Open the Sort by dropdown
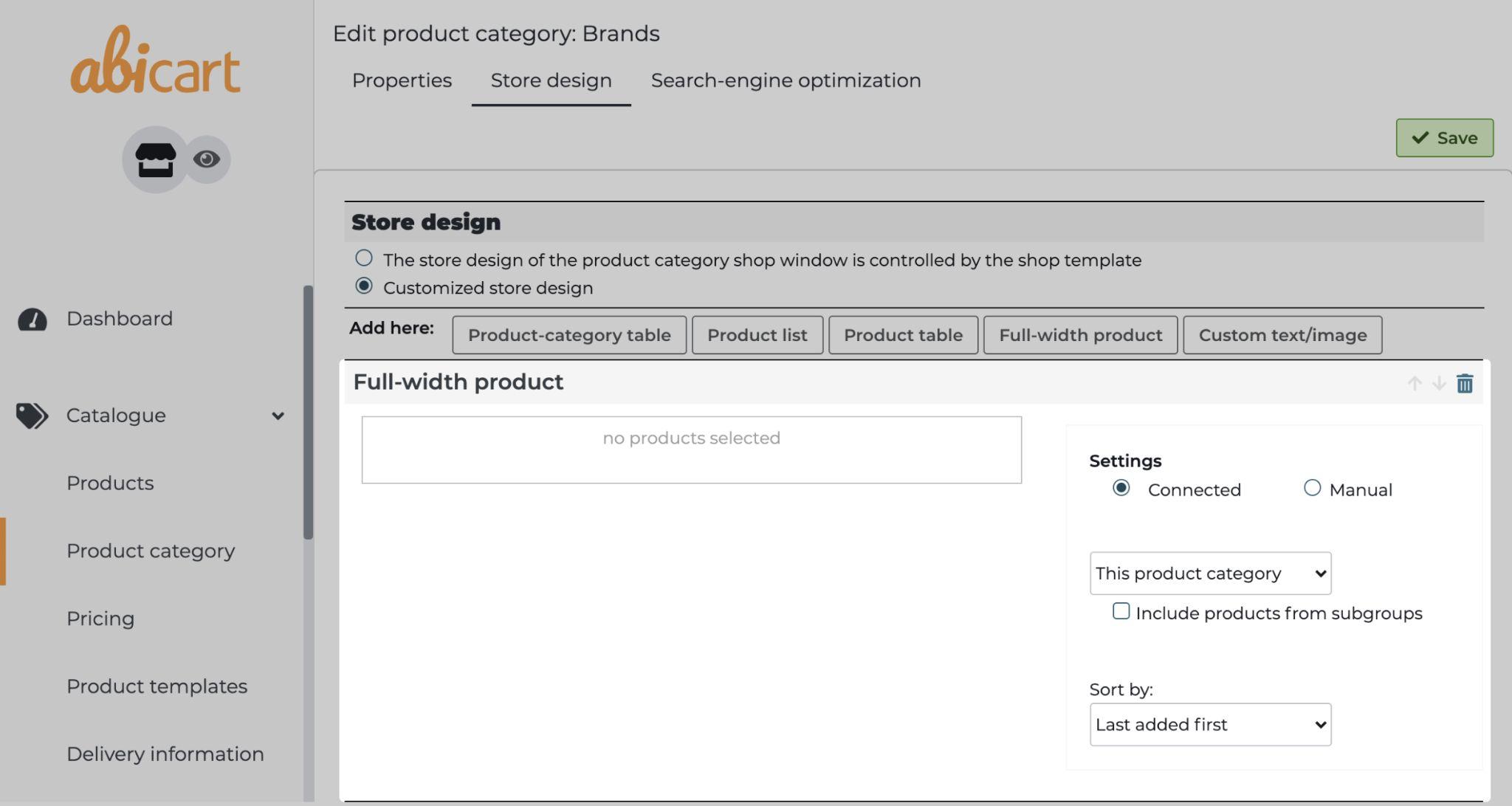This screenshot has height=806, width=1512. point(1210,725)
